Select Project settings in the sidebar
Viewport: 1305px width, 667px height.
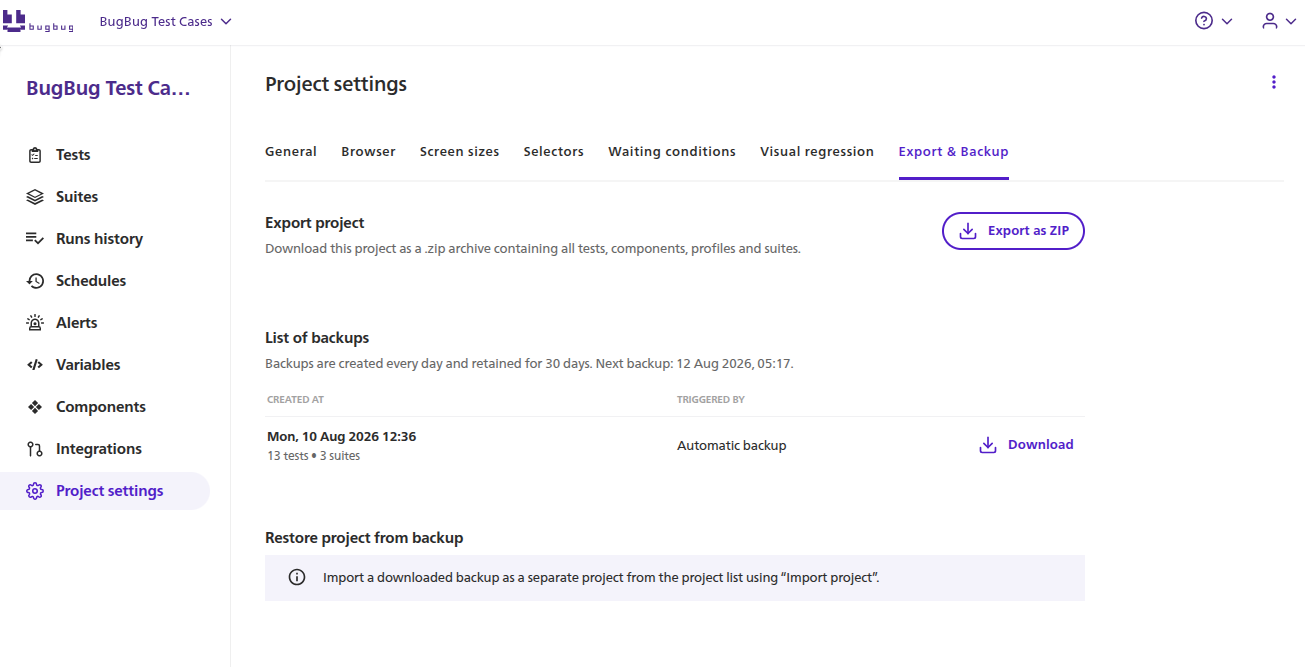click(105, 491)
